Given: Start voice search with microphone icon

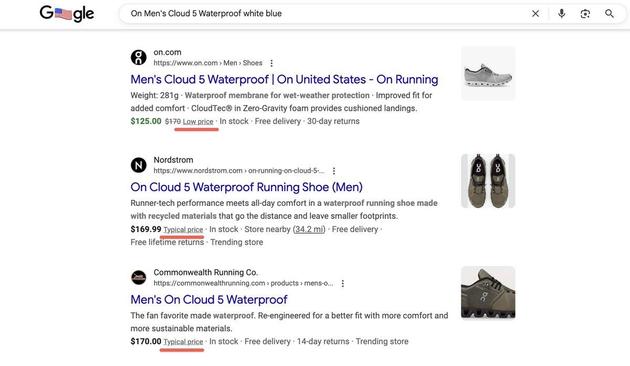Looking at the screenshot, I should tap(562, 14).
